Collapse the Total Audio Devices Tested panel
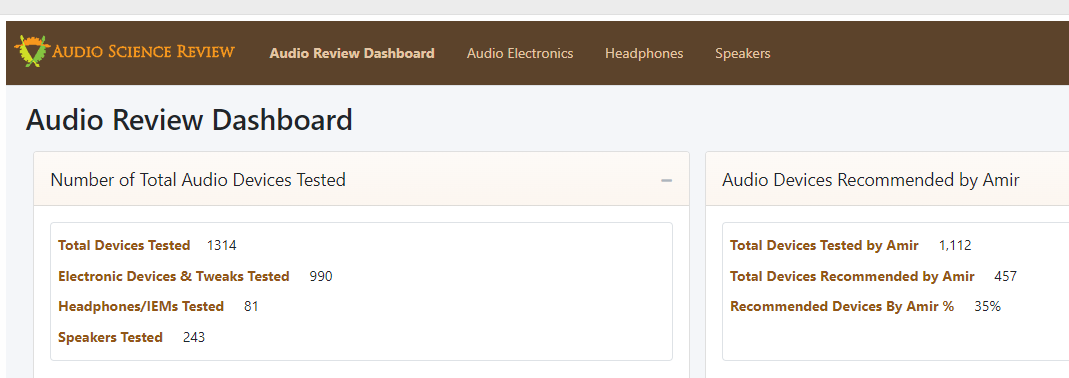 [x=666, y=180]
